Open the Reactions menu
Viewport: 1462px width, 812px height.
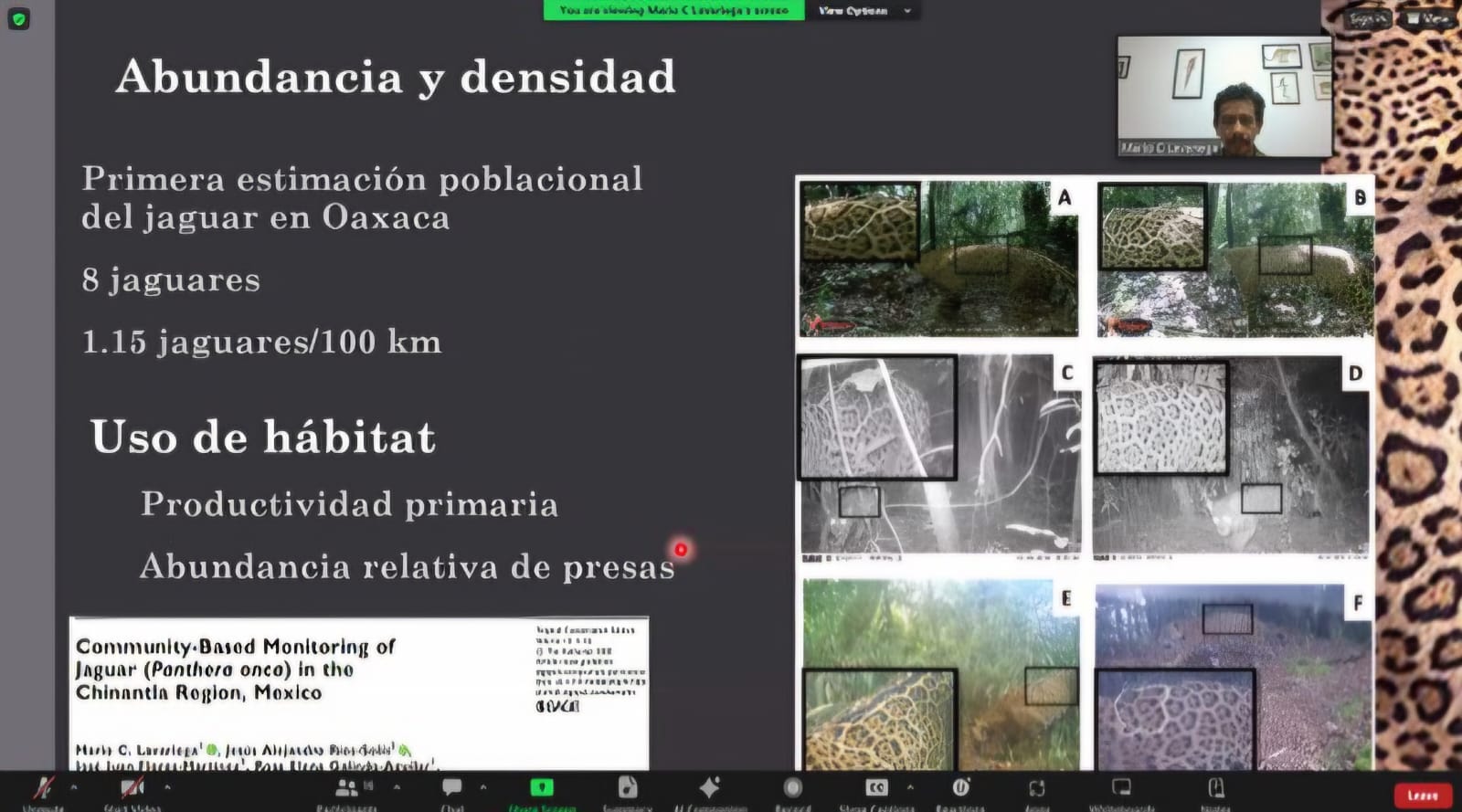960,788
